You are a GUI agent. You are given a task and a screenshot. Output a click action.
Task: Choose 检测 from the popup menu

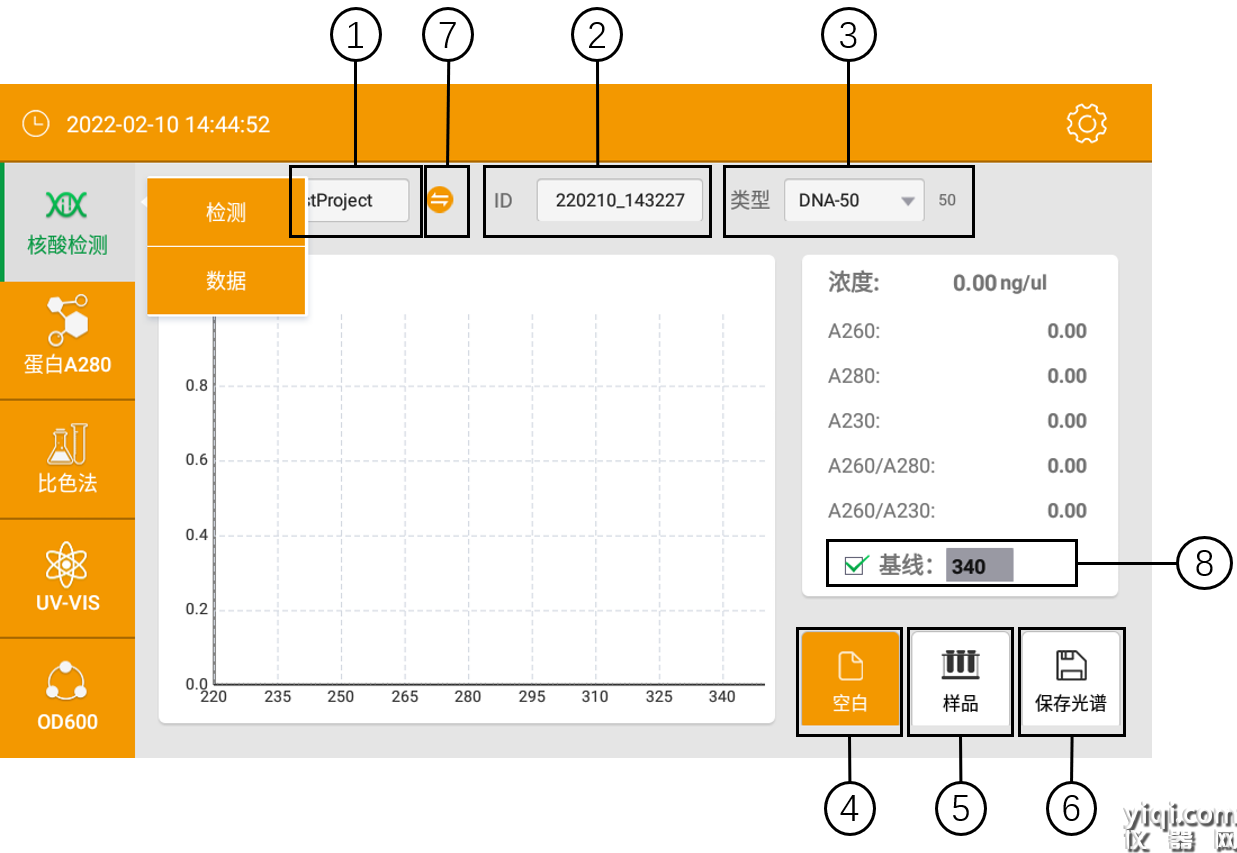pyautogui.click(x=226, y=212)
